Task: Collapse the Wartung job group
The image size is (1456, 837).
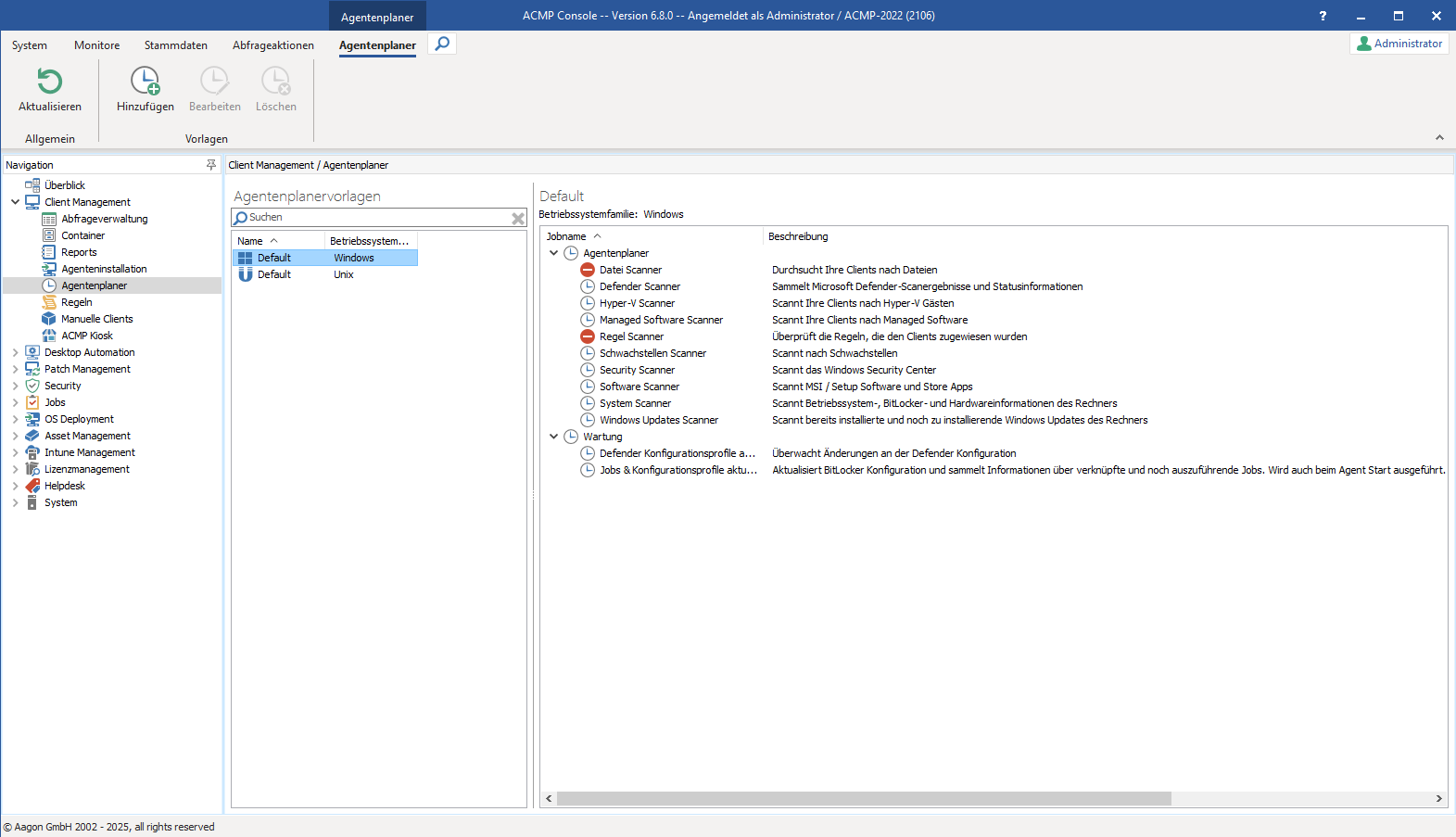Action: click(x=554, y=437)
